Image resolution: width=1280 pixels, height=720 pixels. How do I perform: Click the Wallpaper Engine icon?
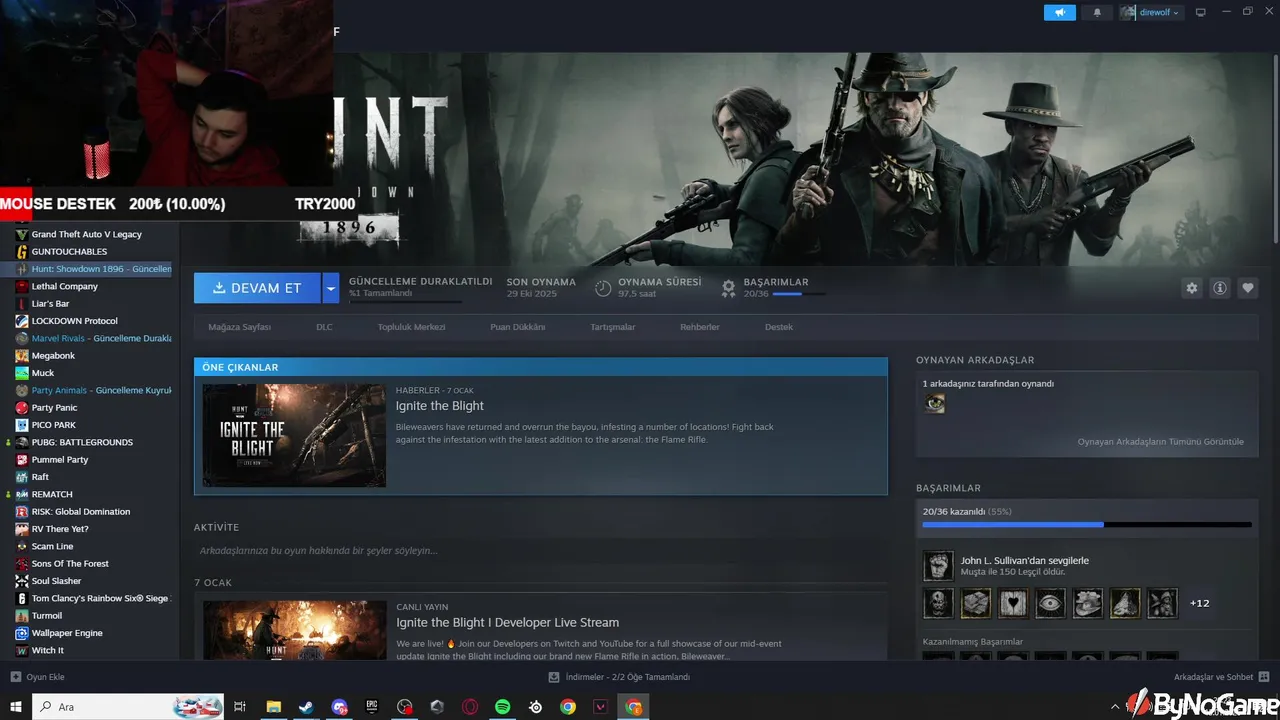pyautogui.click(x=22, y=633)
